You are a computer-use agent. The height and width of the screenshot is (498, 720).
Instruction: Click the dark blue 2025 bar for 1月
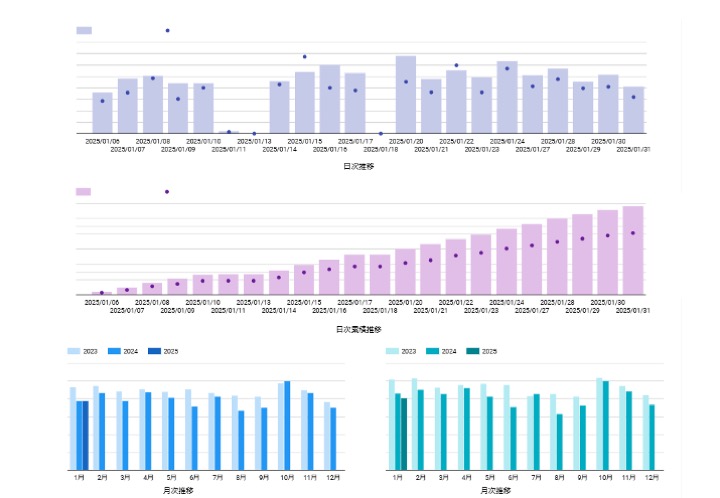pos(86,435)
